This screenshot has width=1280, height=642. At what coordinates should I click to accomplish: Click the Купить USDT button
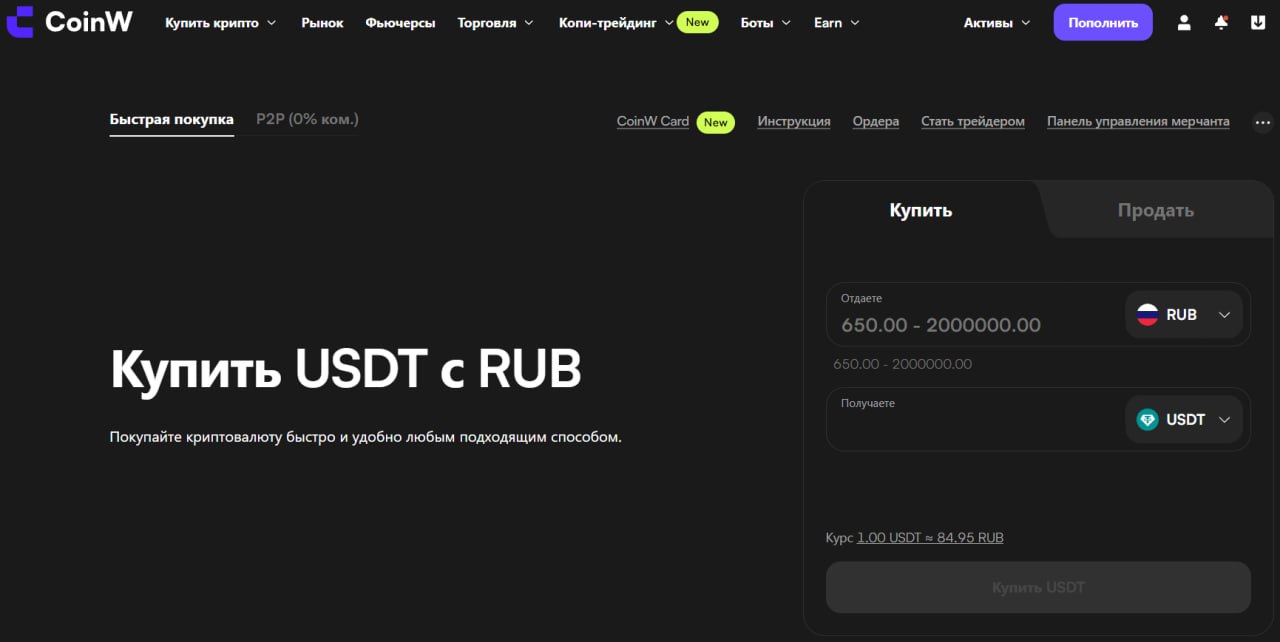[1038, 587]
